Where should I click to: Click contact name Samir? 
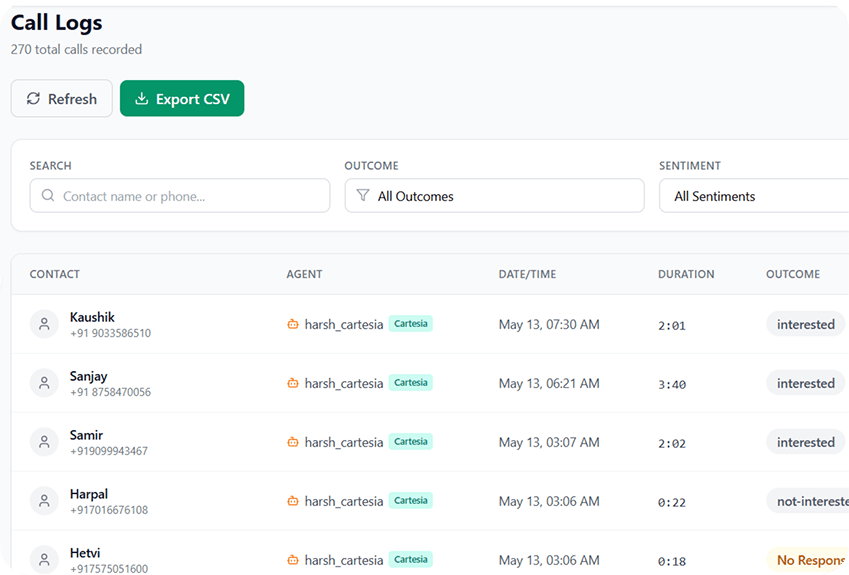click(x=86, y=435)
